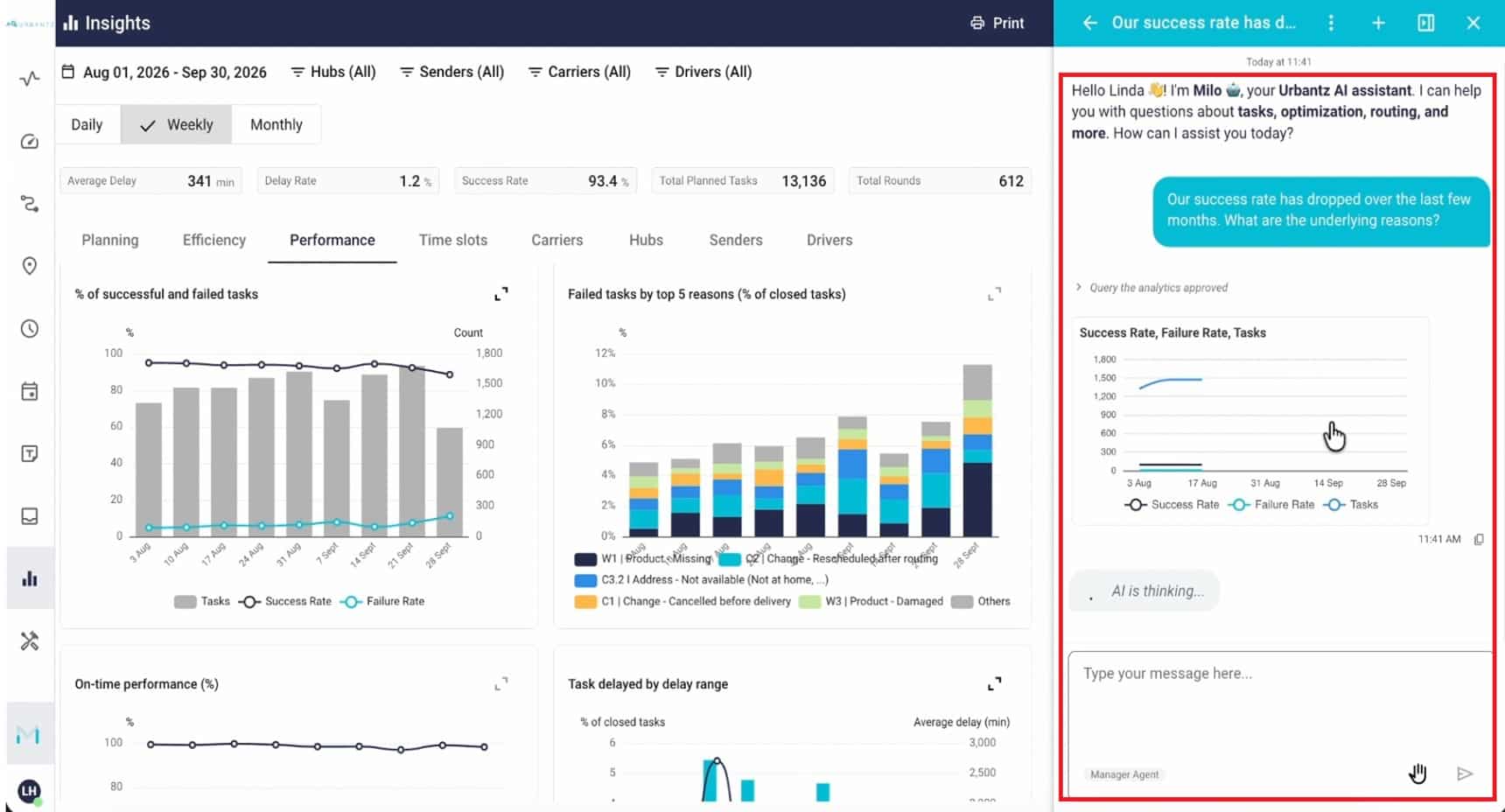1505x812 pixels.
Task: Toggle chat panel docking icon
Action: tap(1426, 23)
